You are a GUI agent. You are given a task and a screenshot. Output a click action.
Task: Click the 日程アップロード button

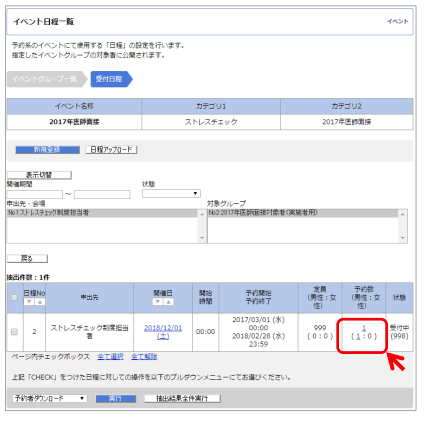[x=111, y=150]
